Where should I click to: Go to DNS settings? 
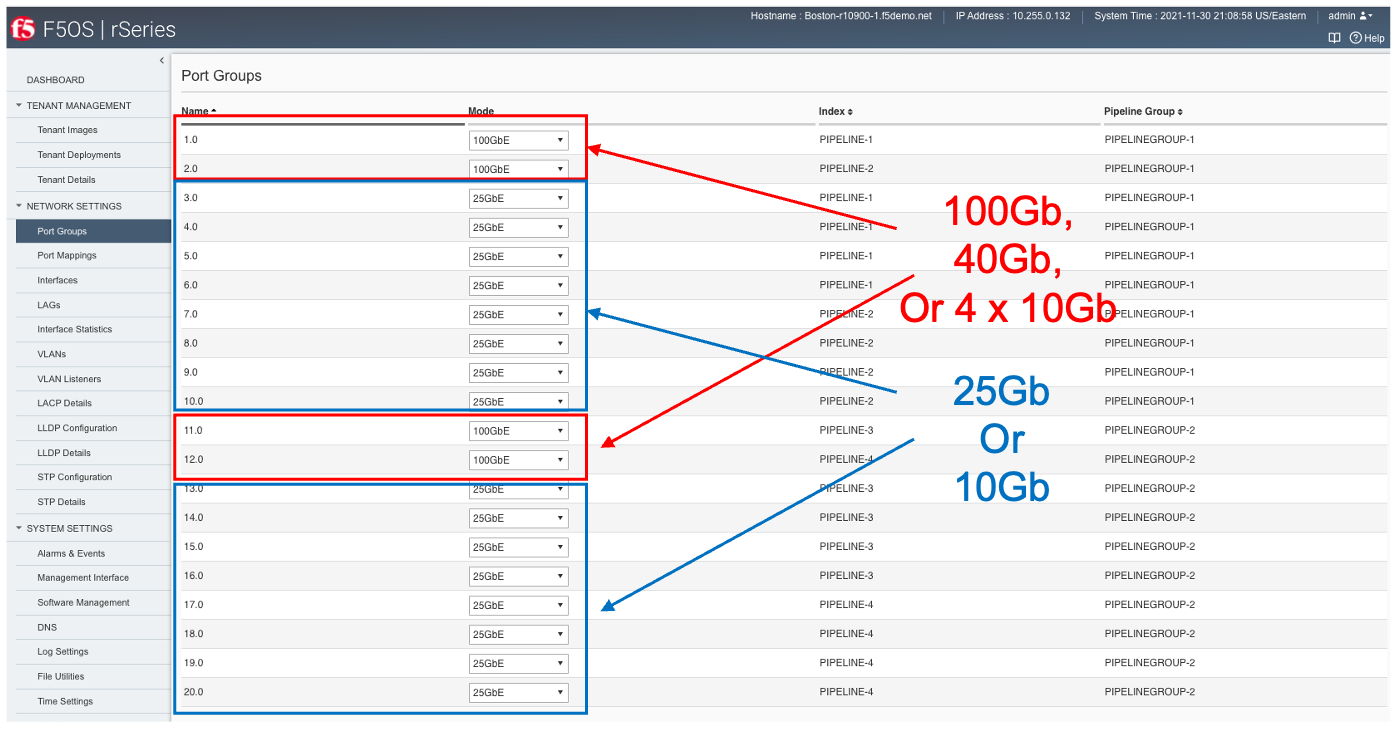click(x=47, y=628)
